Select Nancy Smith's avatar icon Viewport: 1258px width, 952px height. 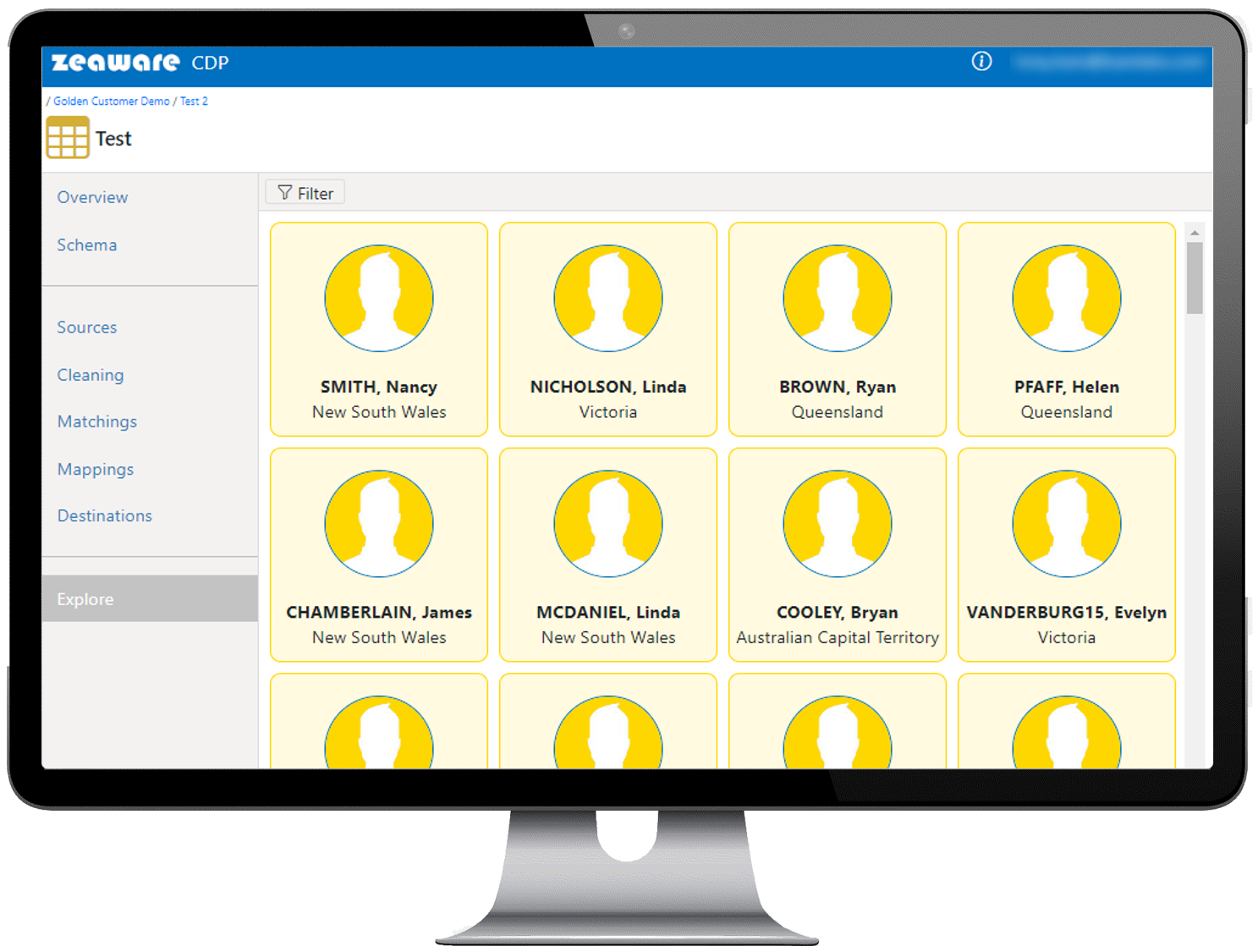tap(379, 298)
